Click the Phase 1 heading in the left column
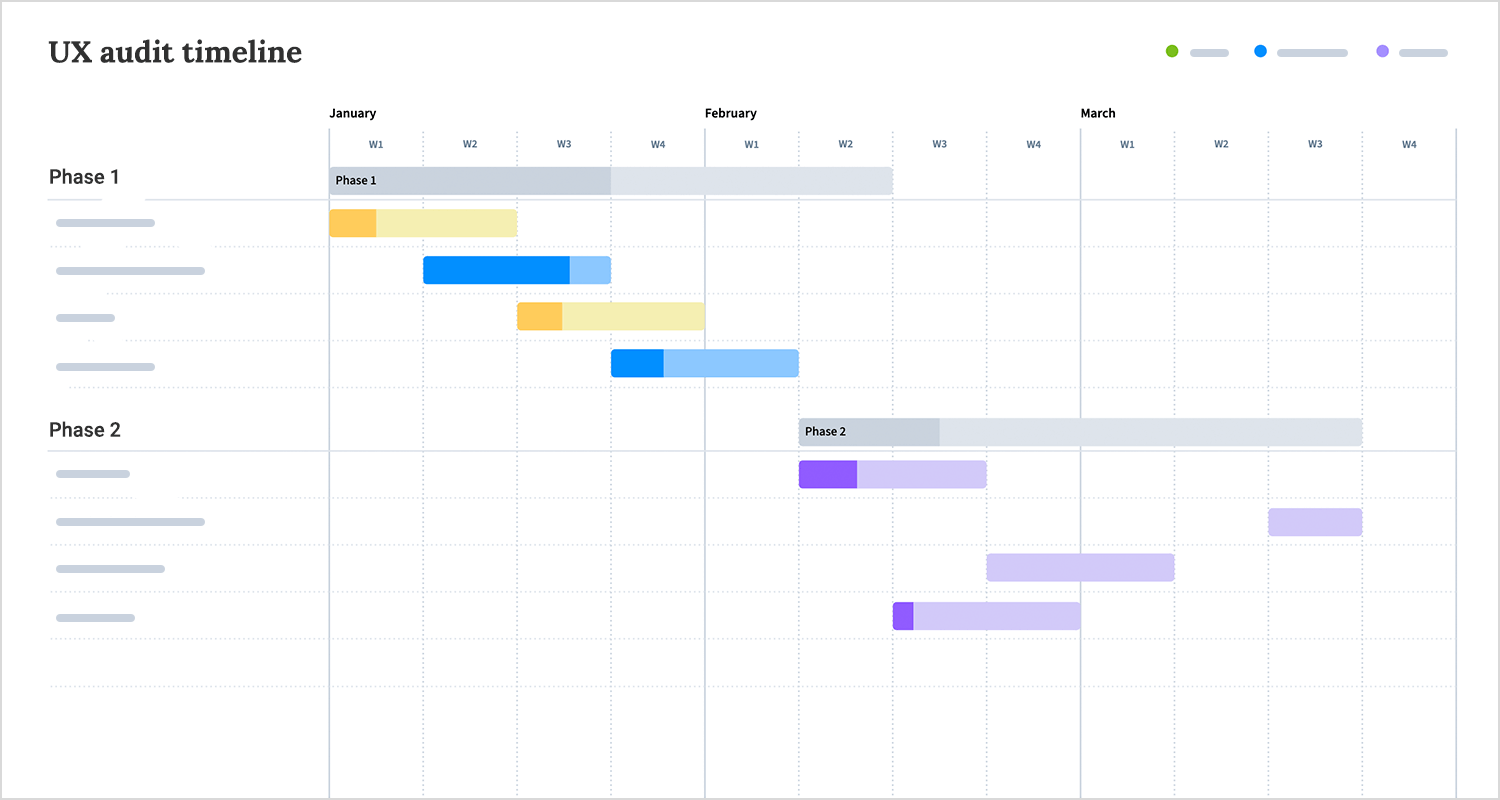Image resolution: width=1500 pixels, height=800 pixels. (x=84, y=177)
